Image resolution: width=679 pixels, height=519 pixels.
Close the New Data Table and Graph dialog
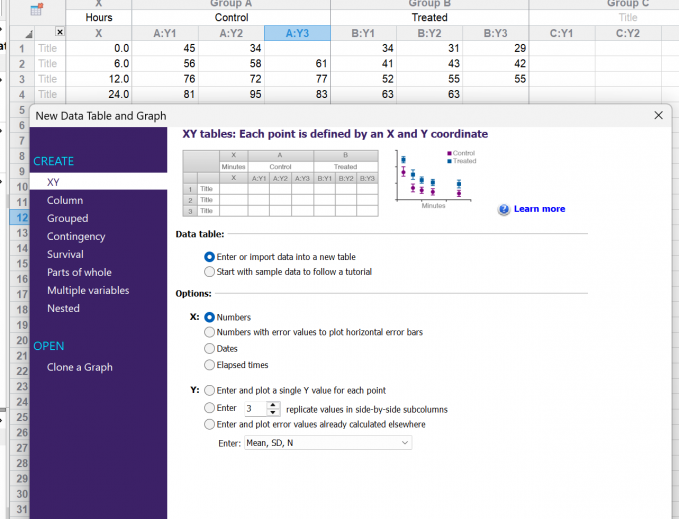click(x=658, y=115)
